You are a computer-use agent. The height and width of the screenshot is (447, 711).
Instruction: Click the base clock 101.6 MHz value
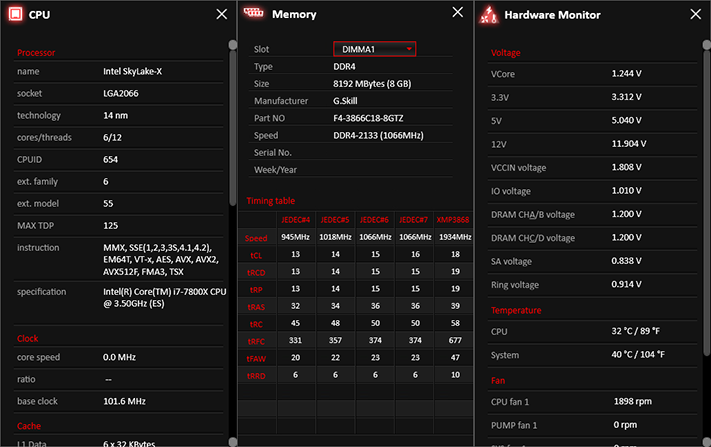(x=124, y=401)
